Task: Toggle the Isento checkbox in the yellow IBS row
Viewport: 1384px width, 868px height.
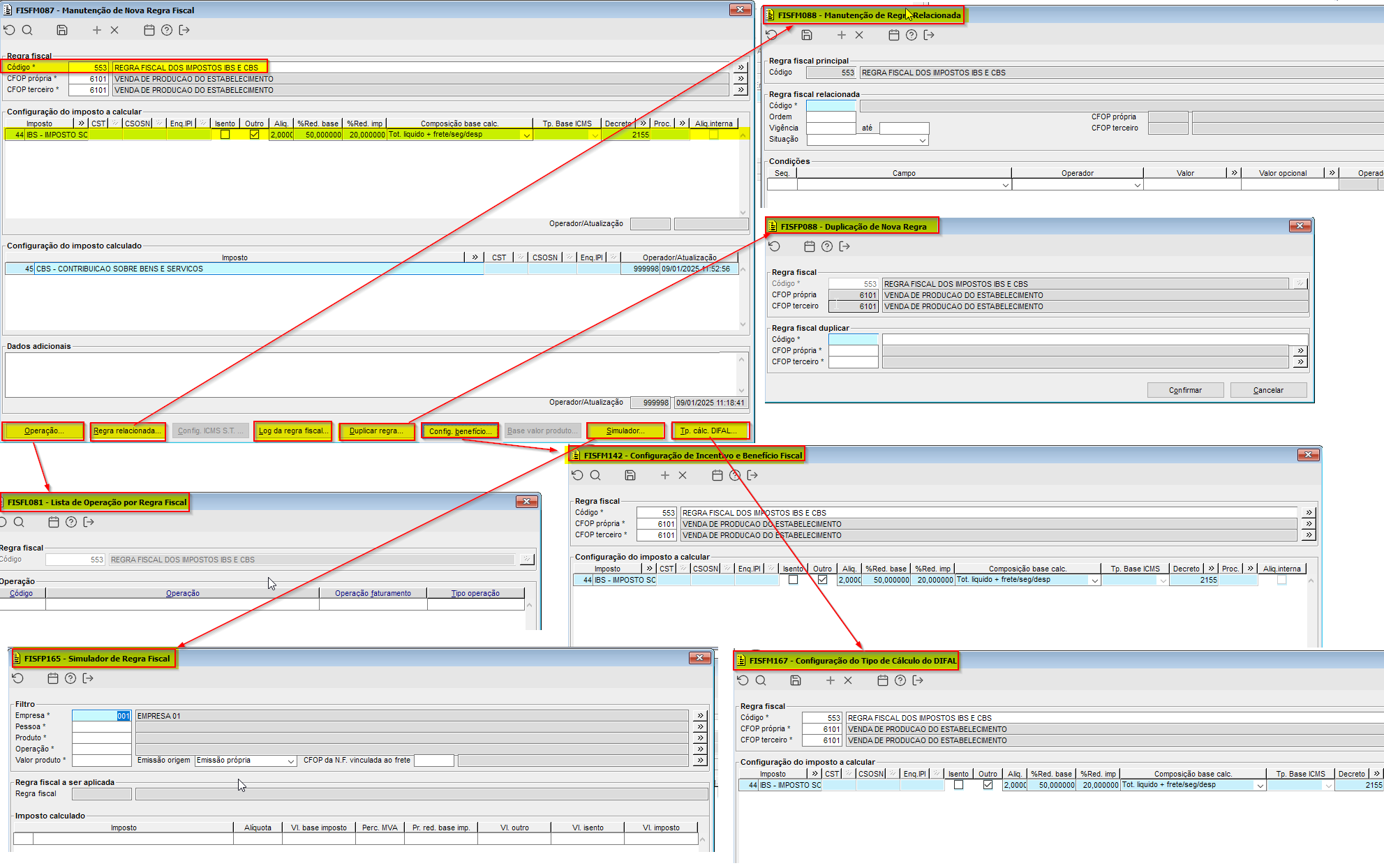Action: tap(225, 135)
